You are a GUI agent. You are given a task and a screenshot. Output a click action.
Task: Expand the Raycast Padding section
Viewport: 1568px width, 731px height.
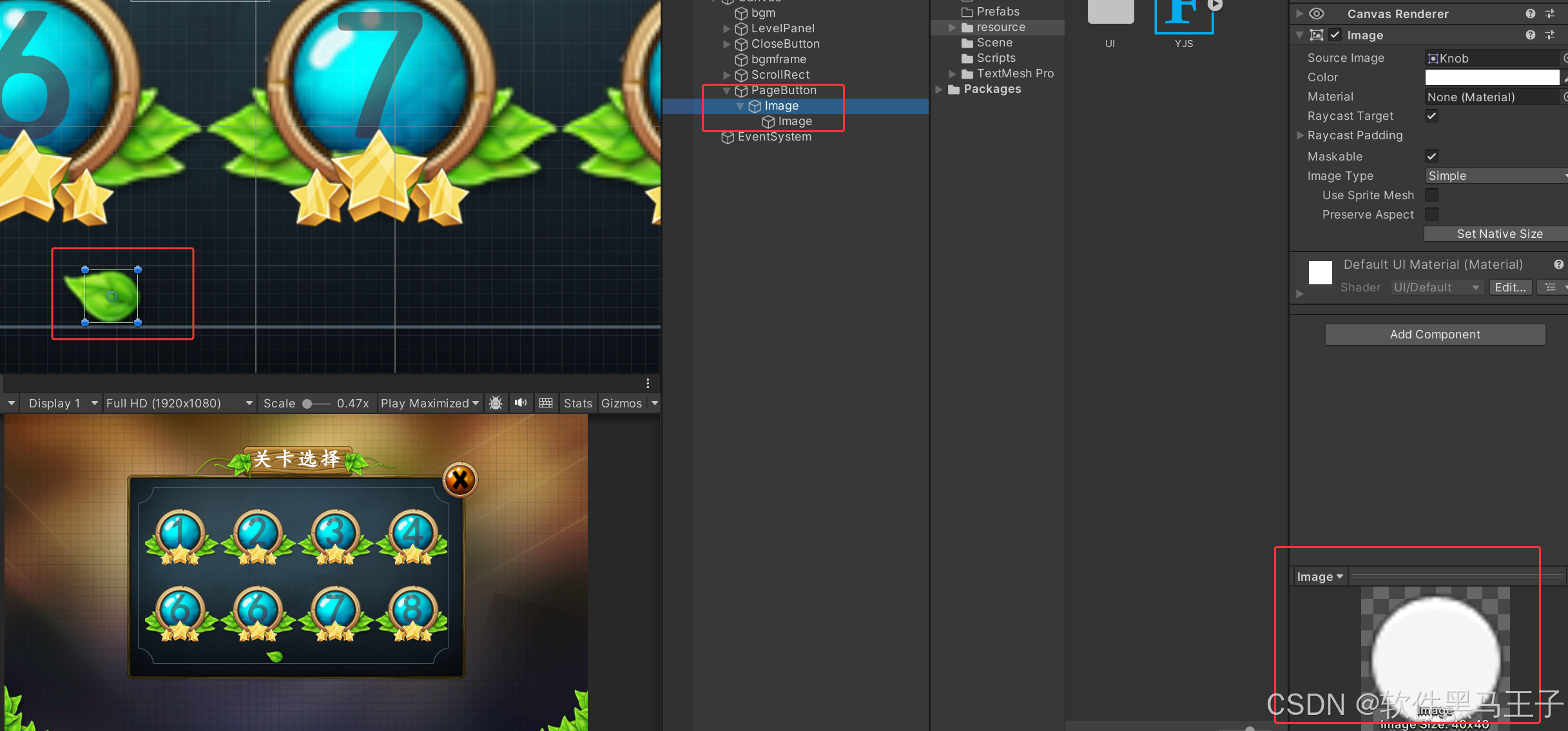pyautogui.click(x=1300, y=135)
